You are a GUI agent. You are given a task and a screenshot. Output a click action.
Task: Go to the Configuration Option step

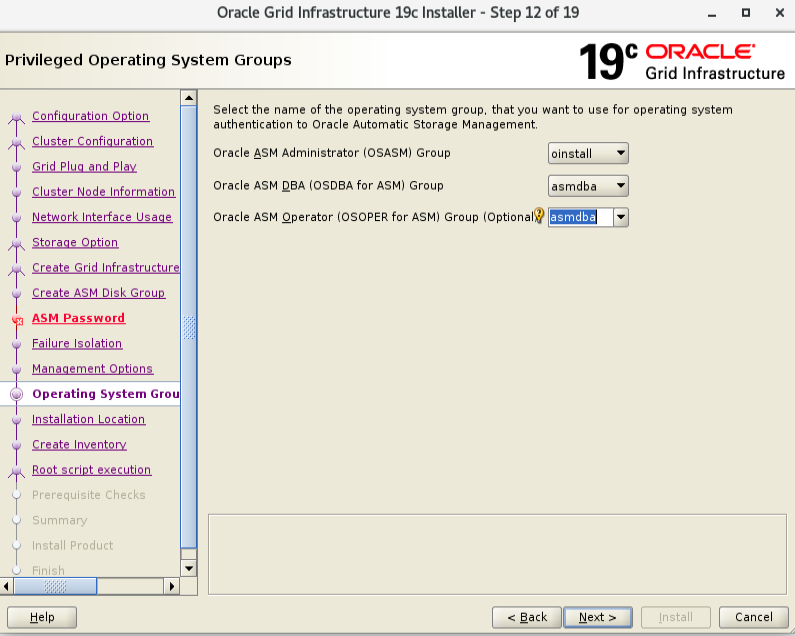coord(90,116)
